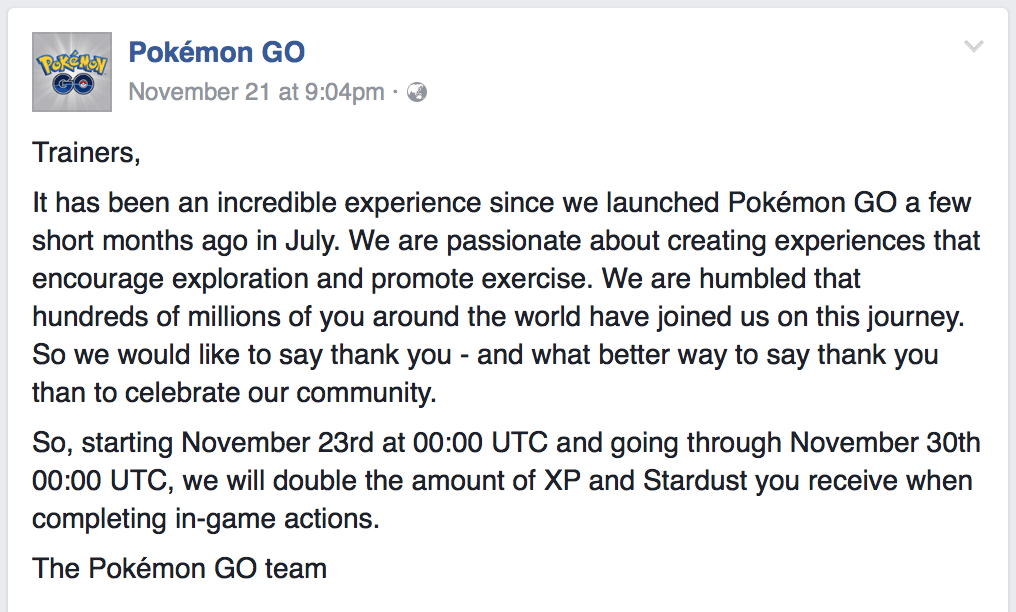The image size is (1016, 612).
Task: Click the public globe privacy icon
Action: coord(417,93)
